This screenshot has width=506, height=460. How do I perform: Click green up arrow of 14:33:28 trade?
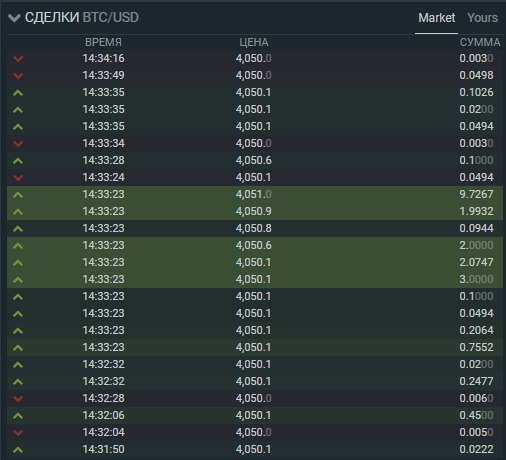pyautogui.click(x=18, y=161)
